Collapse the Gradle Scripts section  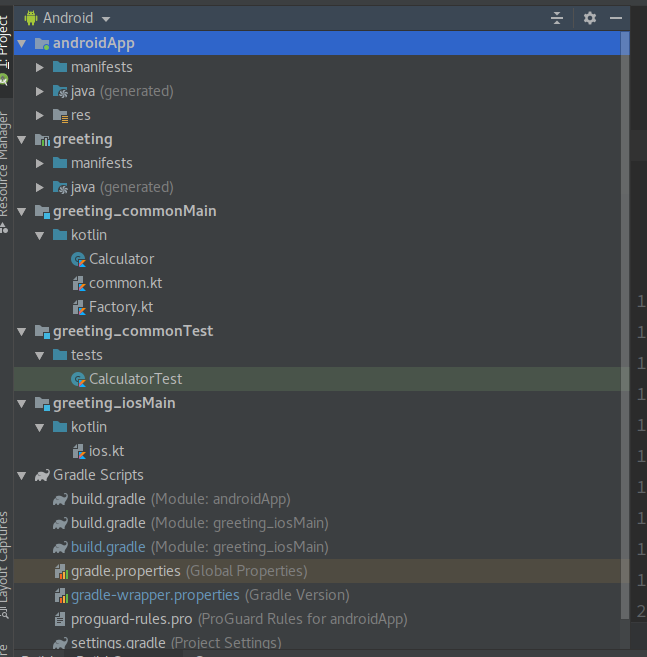22,475
